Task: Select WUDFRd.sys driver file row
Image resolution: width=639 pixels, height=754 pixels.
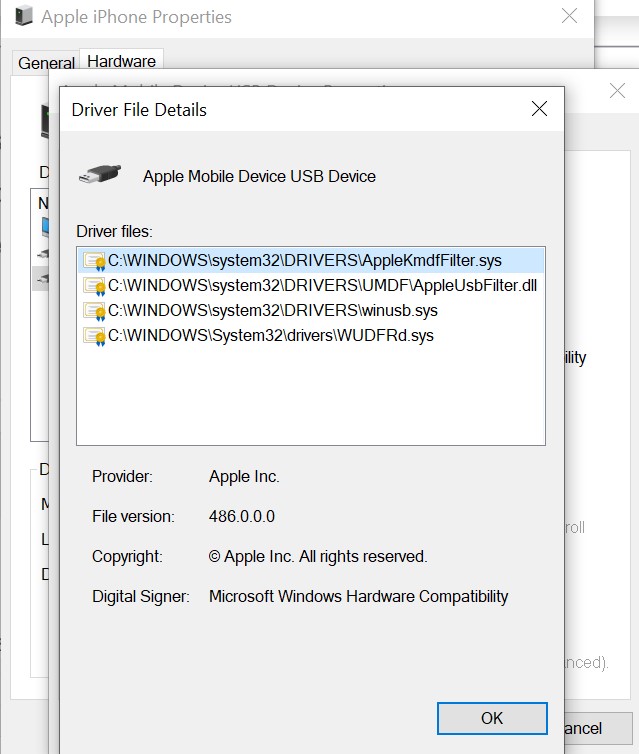Action: 311,335
